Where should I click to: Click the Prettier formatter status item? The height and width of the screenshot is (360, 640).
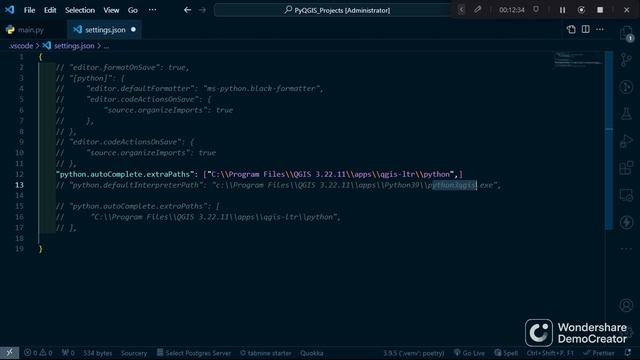pos(599,353)
